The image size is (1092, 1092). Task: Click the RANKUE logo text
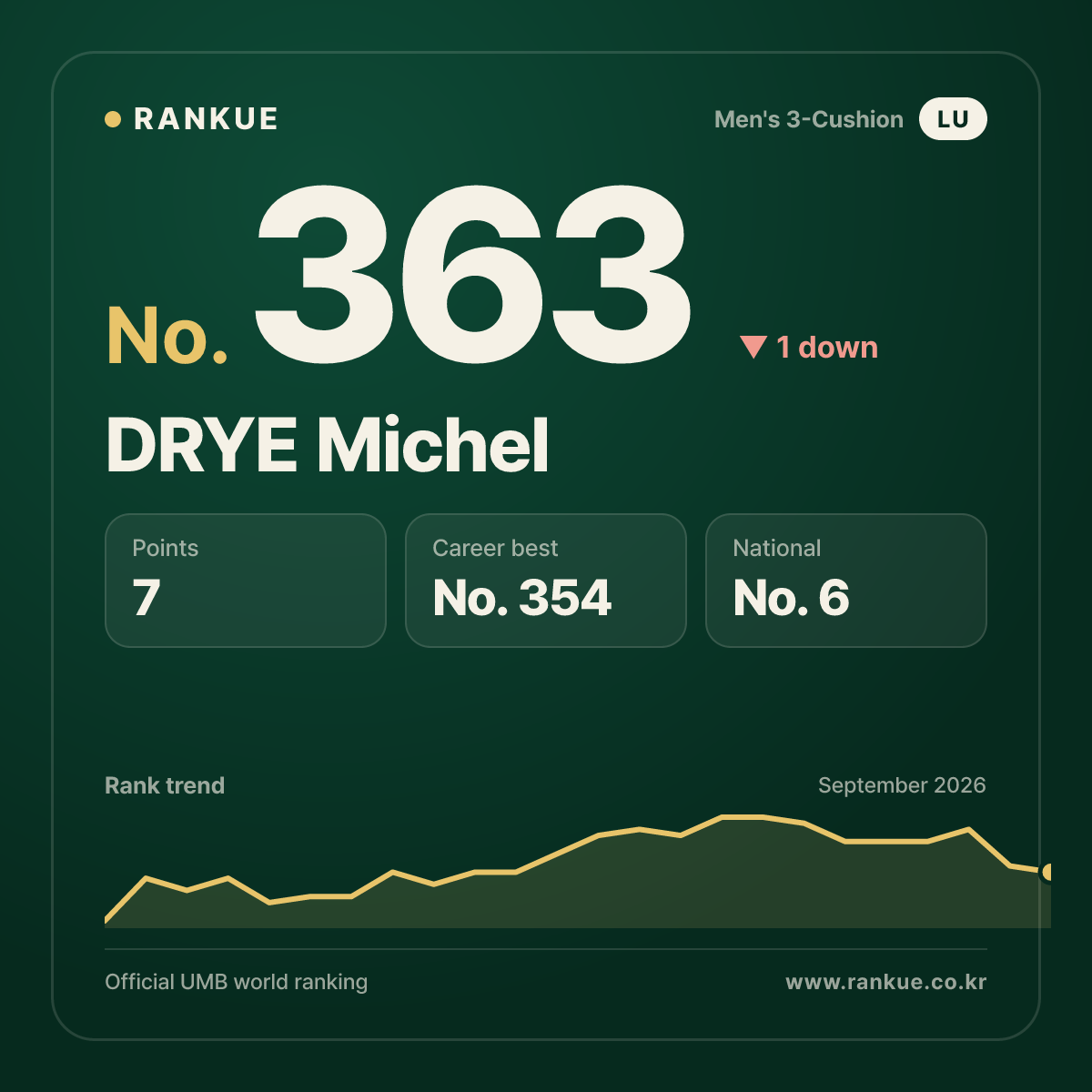[206, 119]
